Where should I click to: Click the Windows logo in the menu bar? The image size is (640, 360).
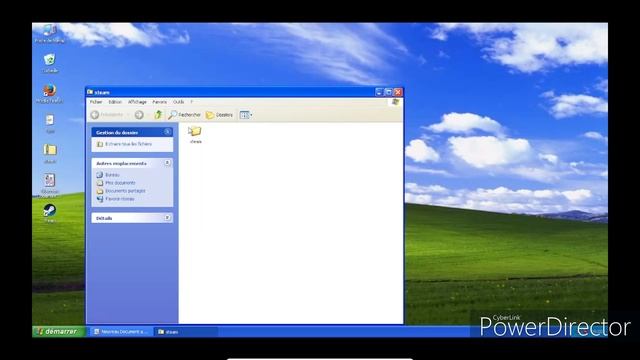(395, 102)
